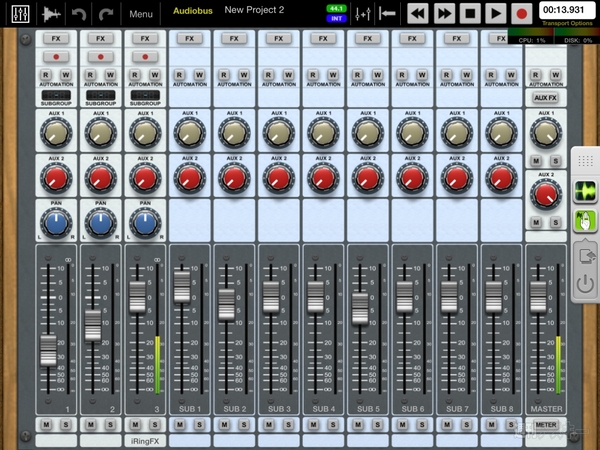Open the Menu
The width and height of the screenshot is (600, 450).
click(x=141, y=14)
